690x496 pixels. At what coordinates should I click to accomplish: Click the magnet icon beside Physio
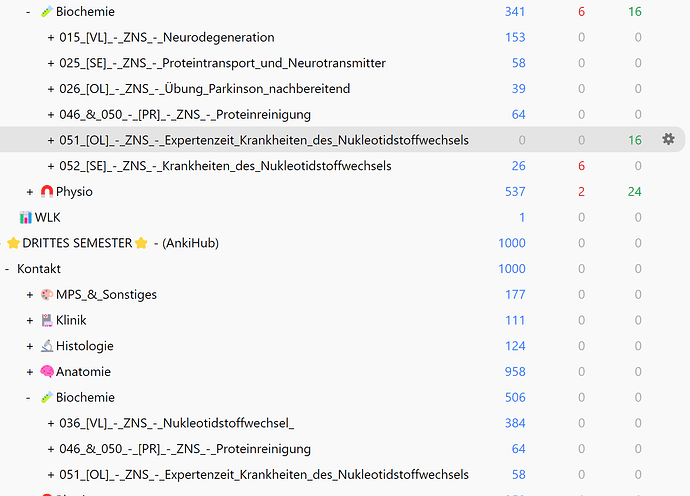pos(47,192)
